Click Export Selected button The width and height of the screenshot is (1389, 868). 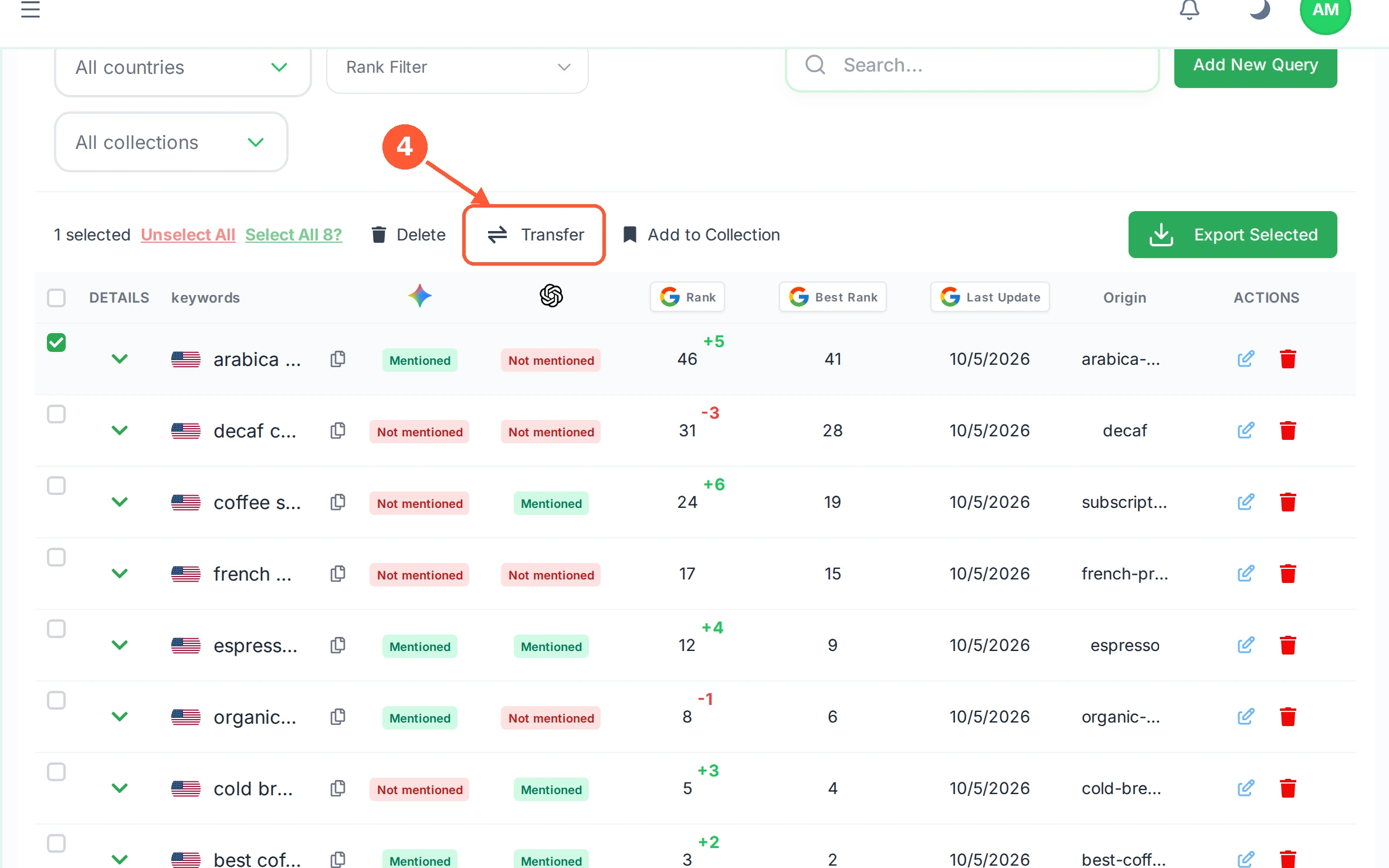pyautogui.click(x=1233, y=235)
